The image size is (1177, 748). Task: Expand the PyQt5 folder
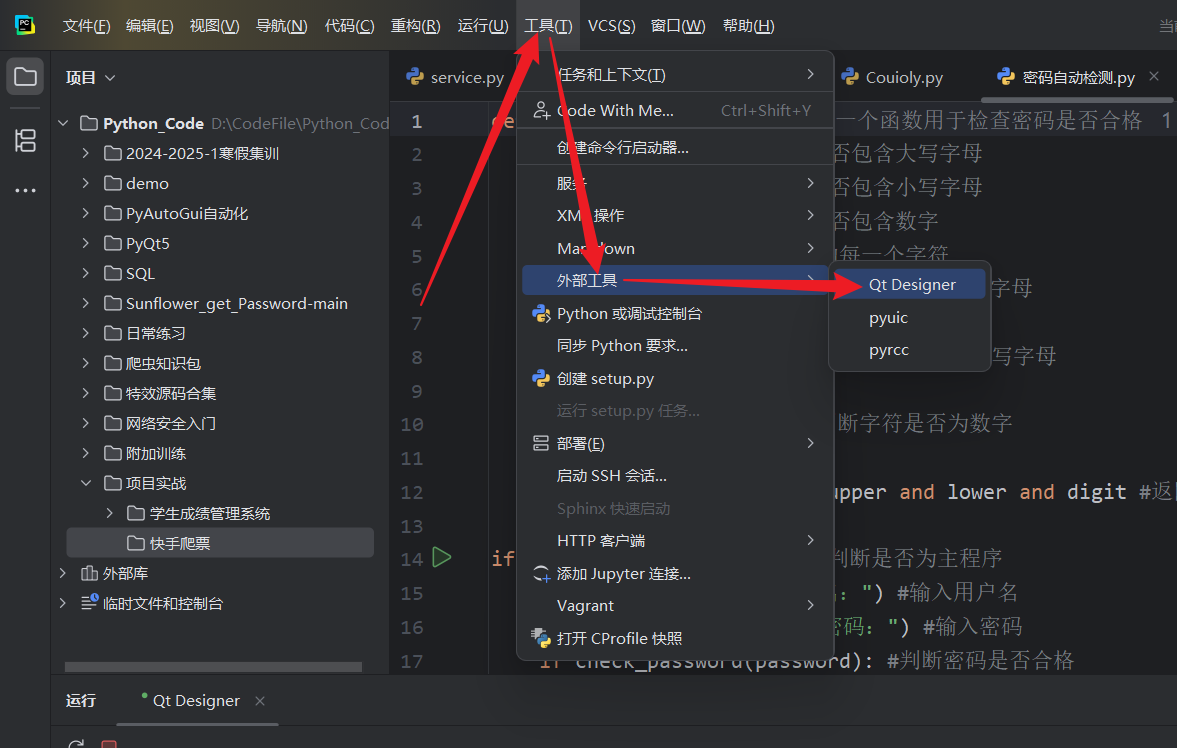[86, 243]
